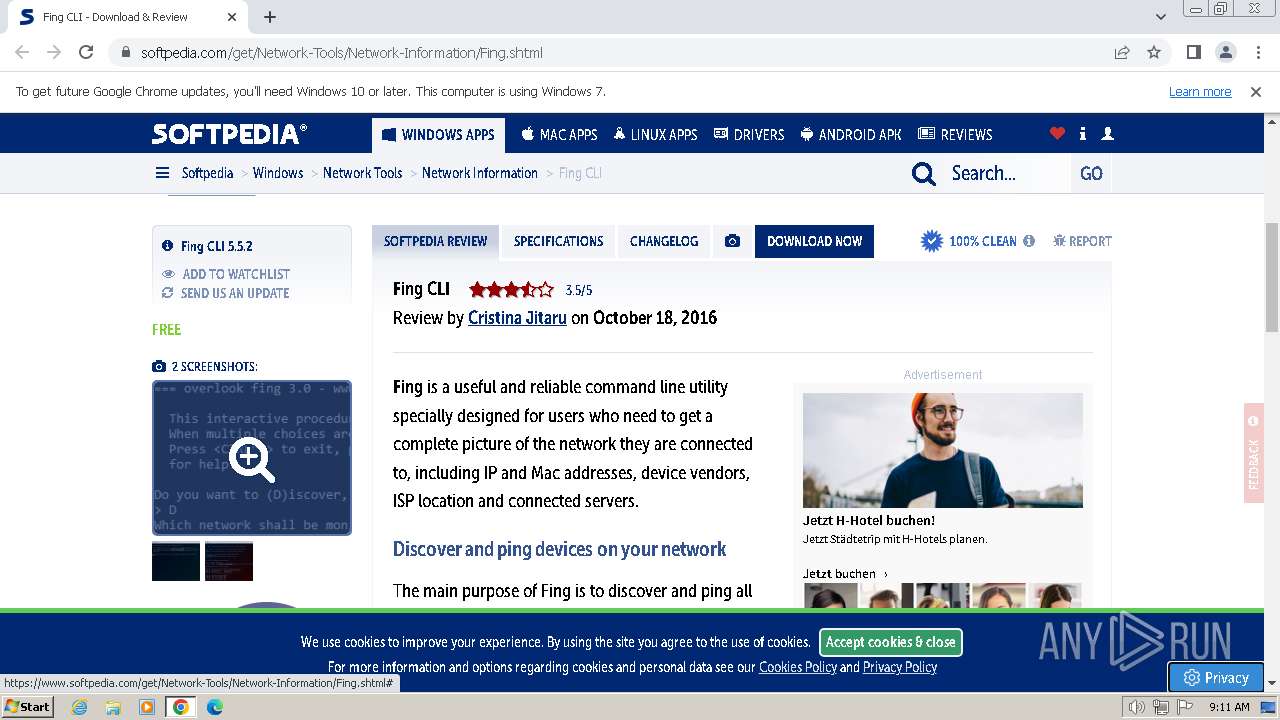The image size is (1280, 720).
Task: Open the Cookies Policy link
Action: click(798, 667)
